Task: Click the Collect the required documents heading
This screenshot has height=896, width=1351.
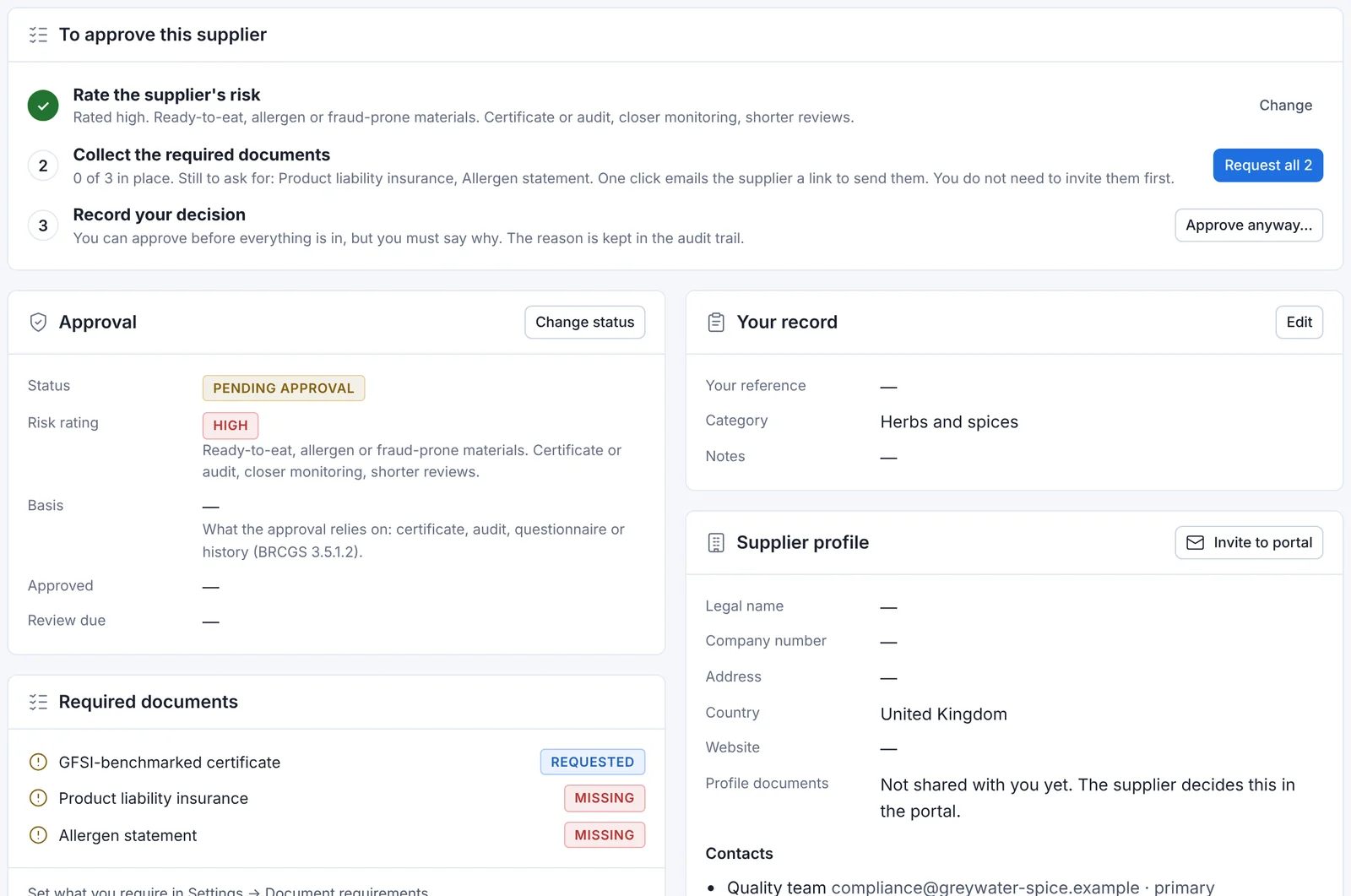Action: point(202,155)
